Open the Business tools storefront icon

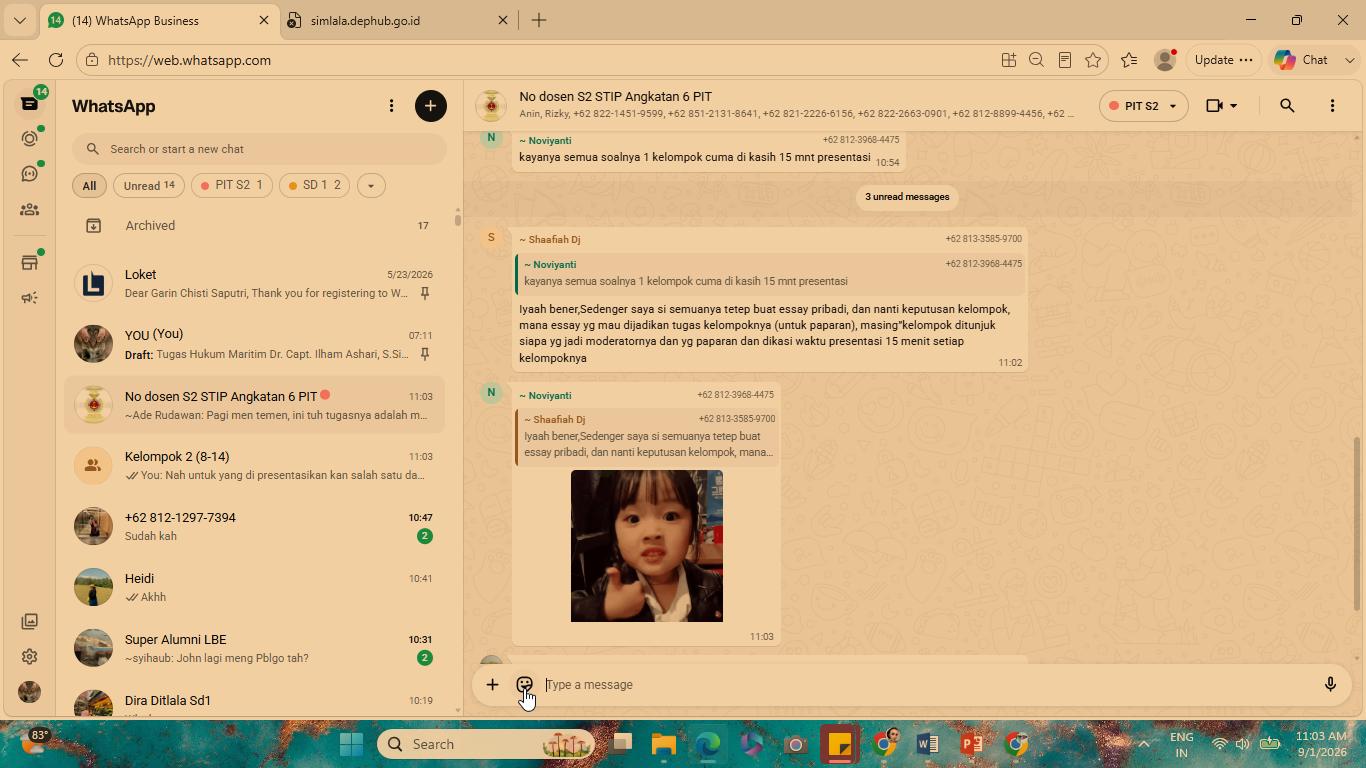pos(29,262)
